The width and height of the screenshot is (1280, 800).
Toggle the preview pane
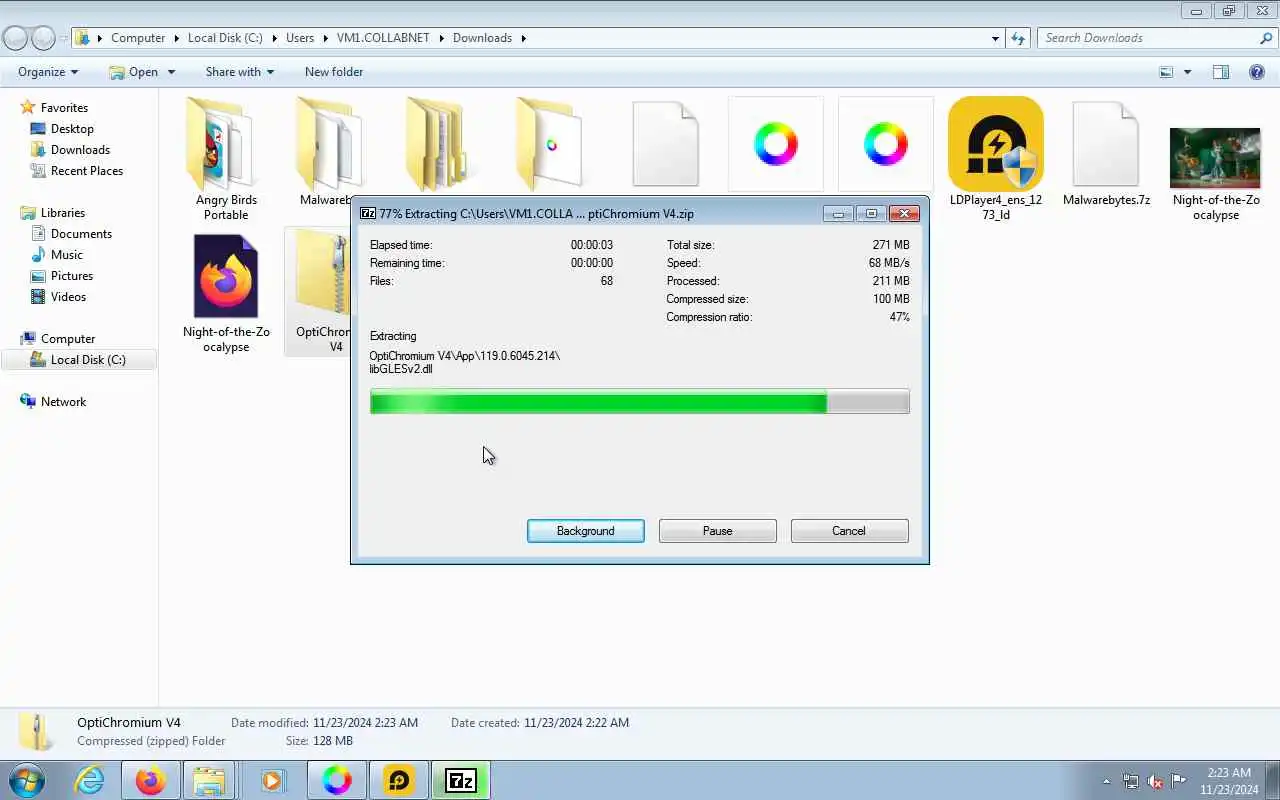1221,72
